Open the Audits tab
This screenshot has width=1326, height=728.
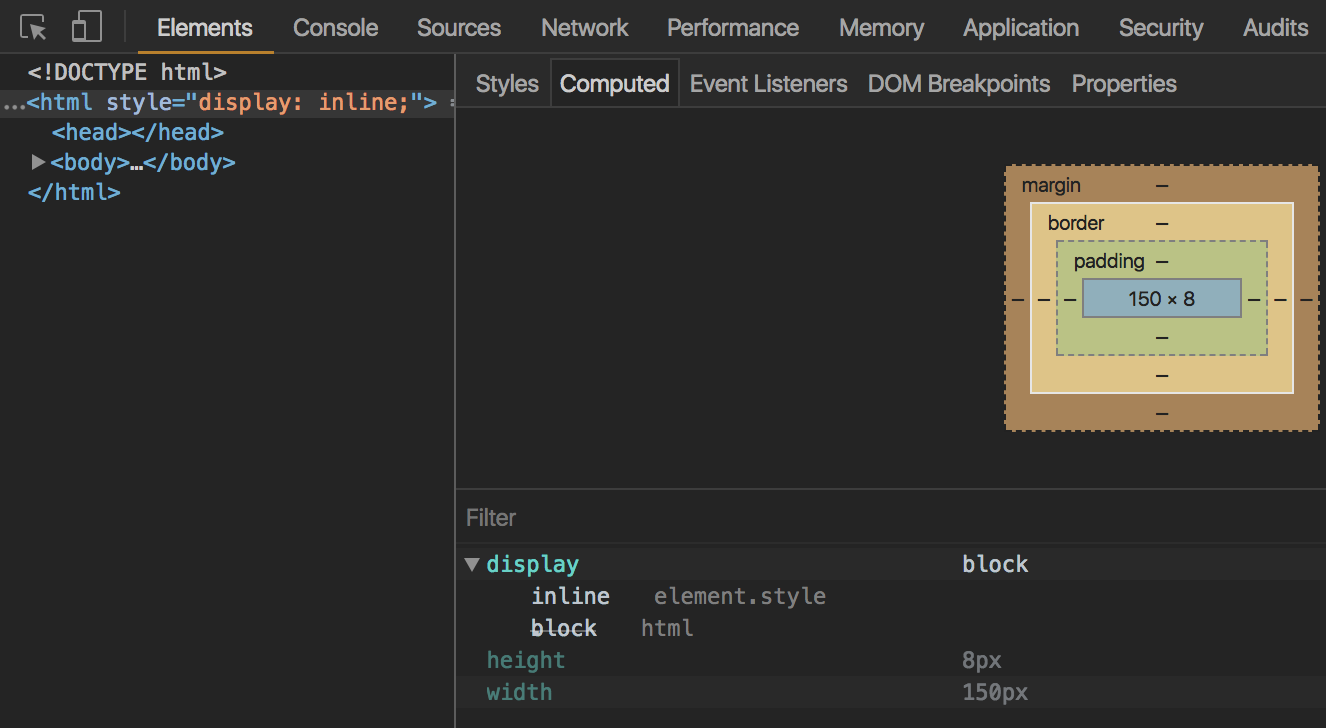[x=1275, y=28]
